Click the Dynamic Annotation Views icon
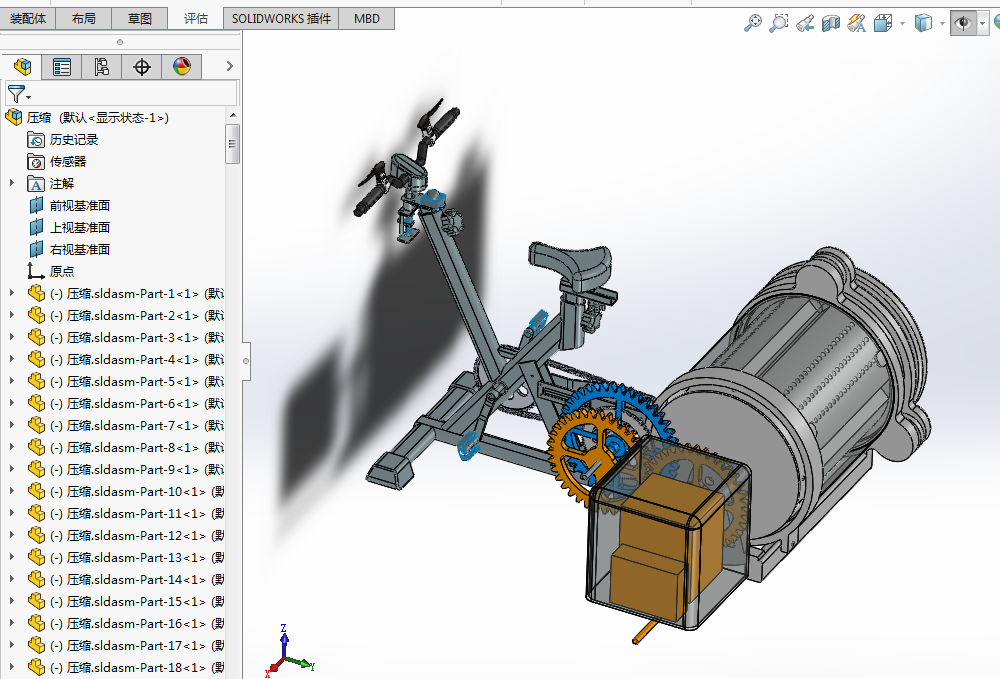This screenshot has width=1000, height=679. click(857, 23)
